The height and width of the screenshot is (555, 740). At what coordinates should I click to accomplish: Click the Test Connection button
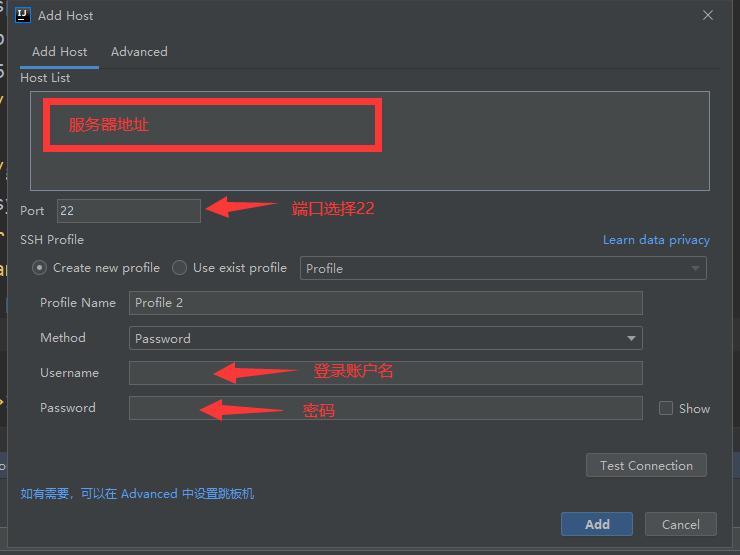click(x=646, y=465)
